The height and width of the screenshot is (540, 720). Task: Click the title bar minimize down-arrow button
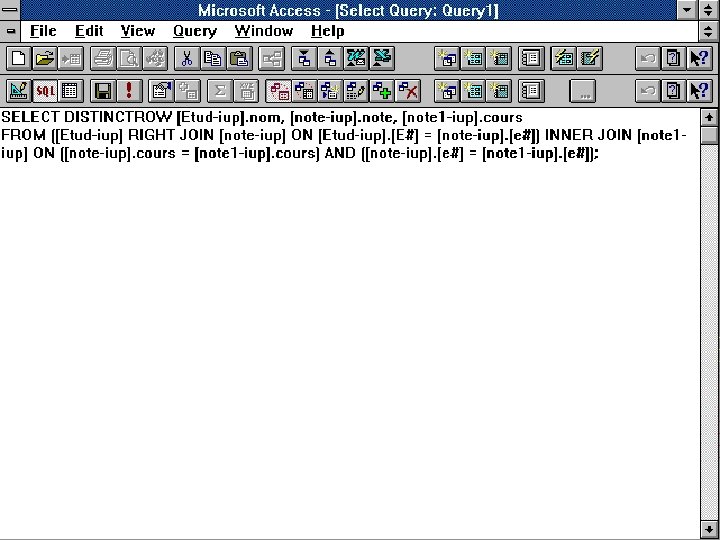coord(687,10)
